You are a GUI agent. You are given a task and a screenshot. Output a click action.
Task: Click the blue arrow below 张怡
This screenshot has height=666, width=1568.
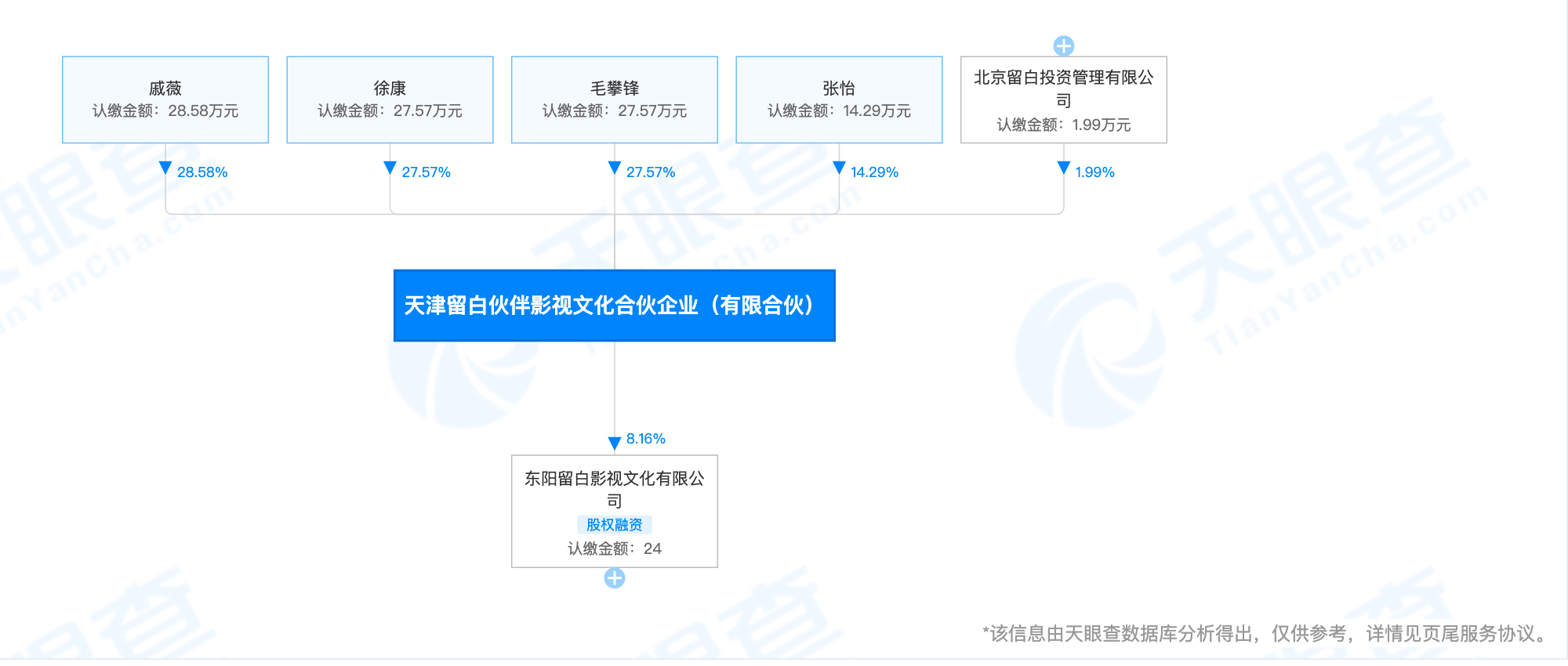(839, 168)
